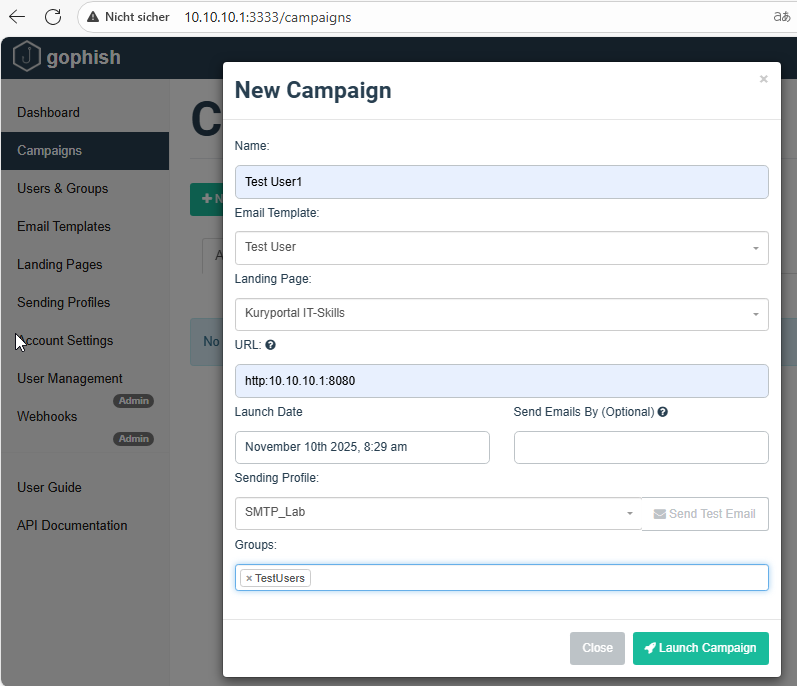Click the gray Close button
This screenshot has height=686, width=797.
point(597,648)
